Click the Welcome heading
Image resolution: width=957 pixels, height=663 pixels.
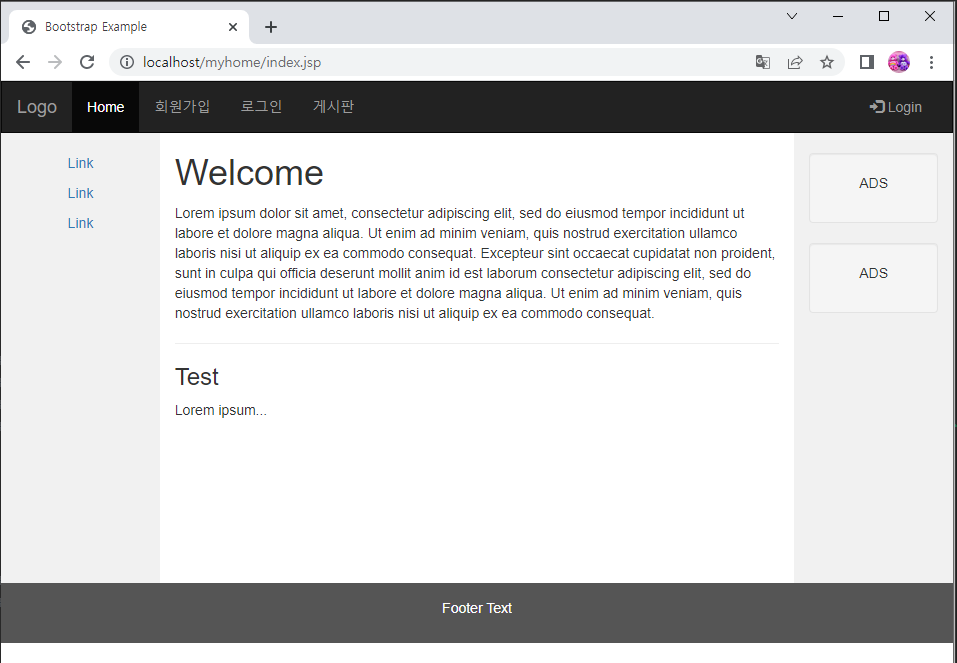[x=249, y=173]
